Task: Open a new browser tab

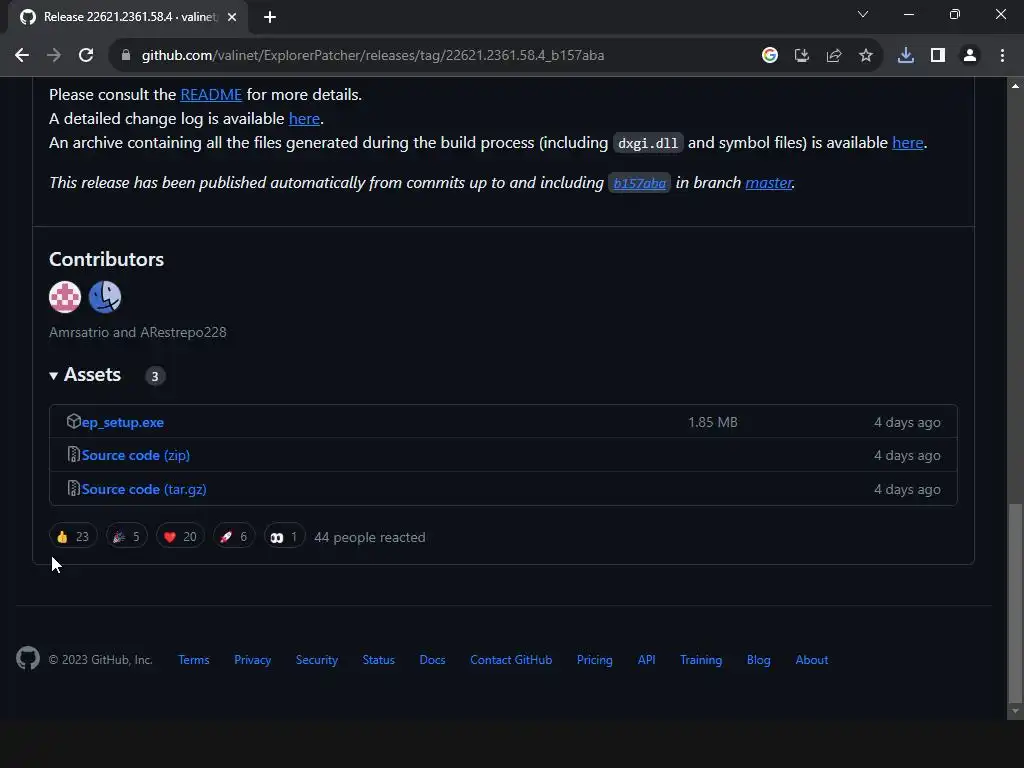Action: 270,17
